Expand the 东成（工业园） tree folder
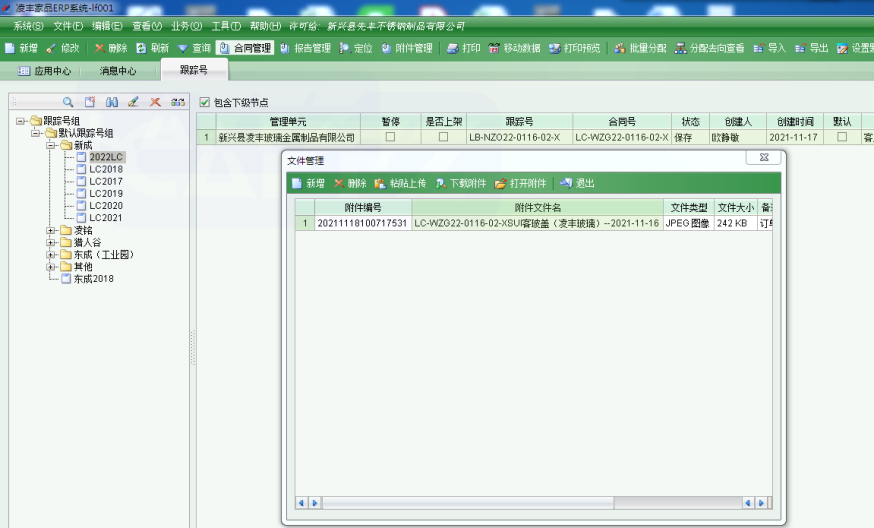Screen dimensions: 874x528 click(51, 254)
